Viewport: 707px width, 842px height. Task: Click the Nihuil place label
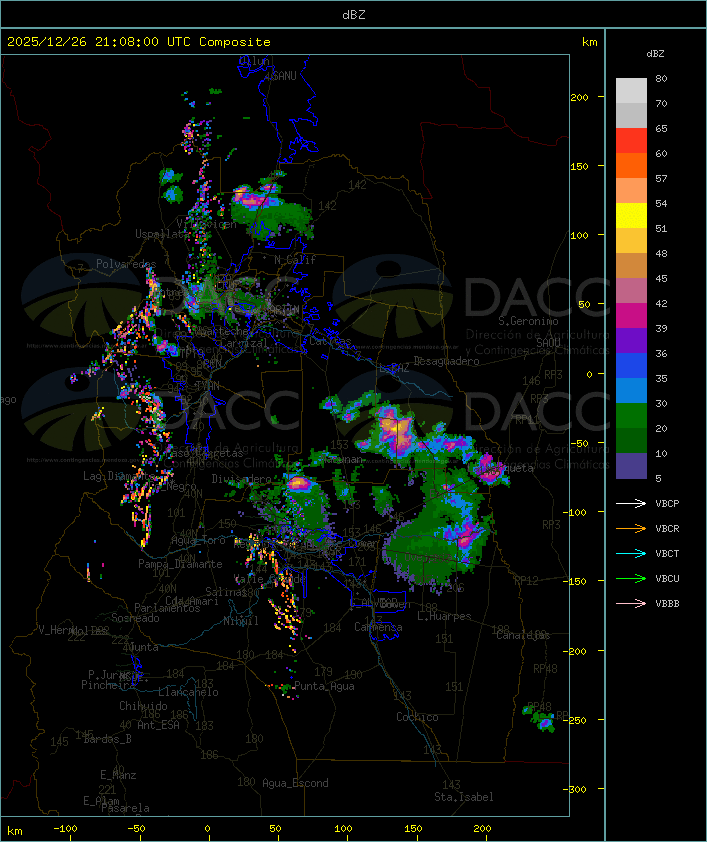[241, 621]
